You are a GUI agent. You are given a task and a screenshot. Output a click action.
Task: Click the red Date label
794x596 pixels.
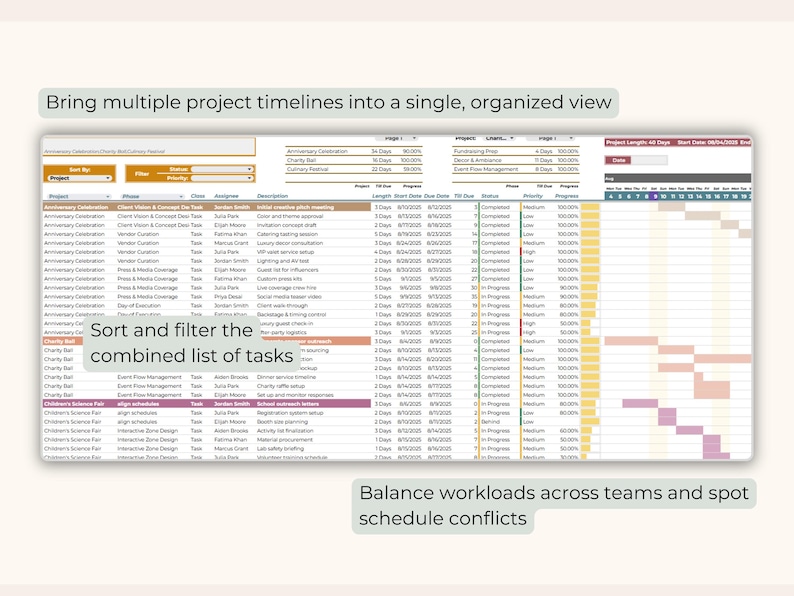[x=618, y=160]
